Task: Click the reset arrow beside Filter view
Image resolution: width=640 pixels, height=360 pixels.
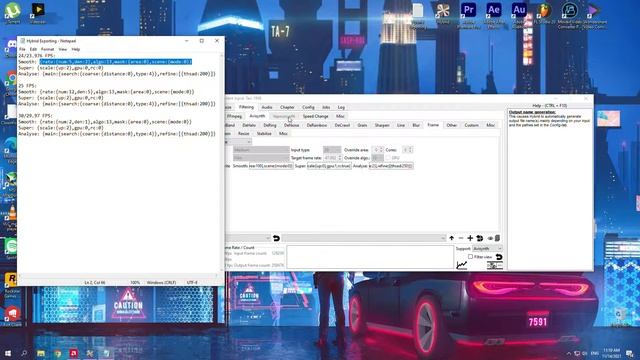Action: click(x=499, y=257)
